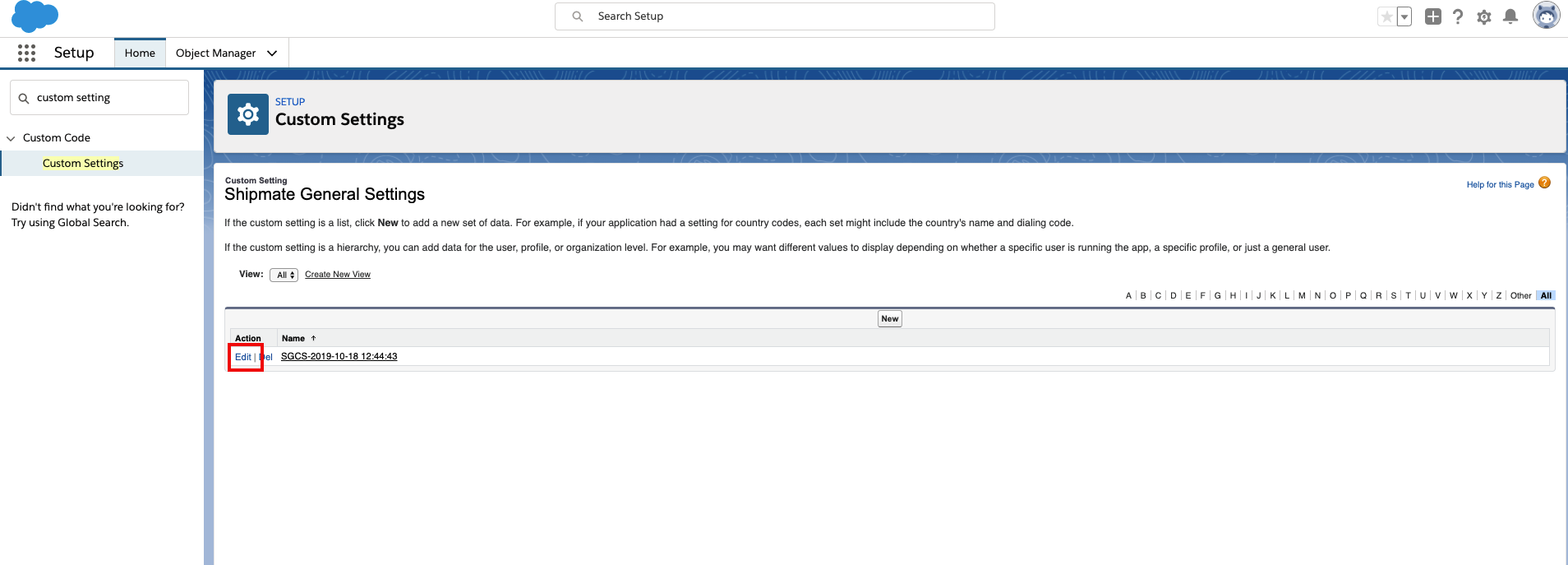This screenshot has height=565, width=1568.
Task: Click the orange help icon next to Help for this Page
Action: coord(1545,183)
